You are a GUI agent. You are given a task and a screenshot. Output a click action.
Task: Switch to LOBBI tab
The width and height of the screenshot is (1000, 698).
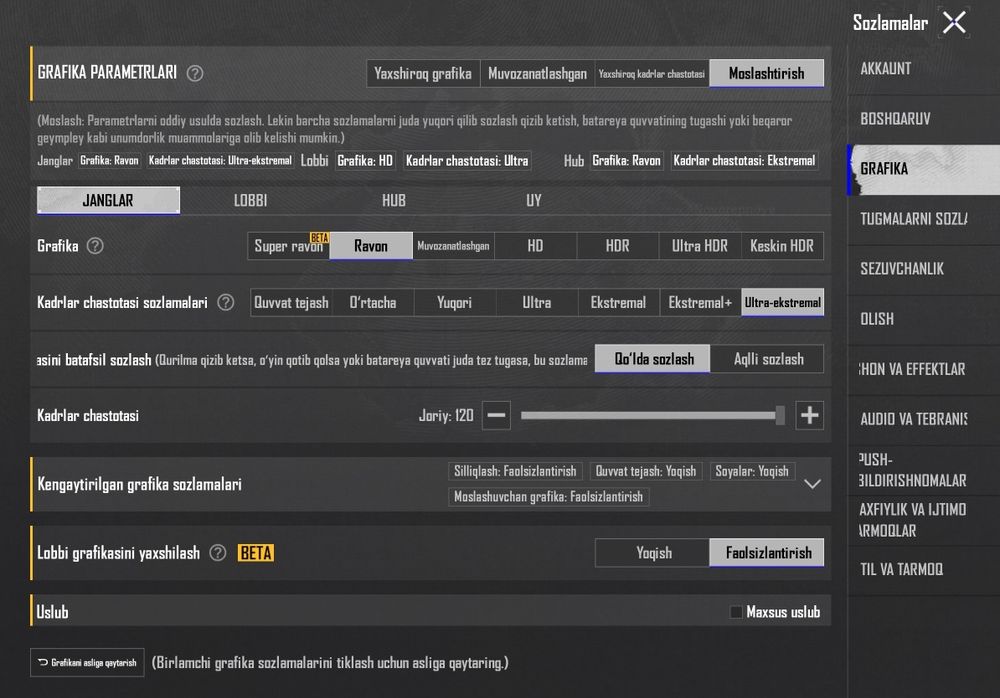(251, 200)
